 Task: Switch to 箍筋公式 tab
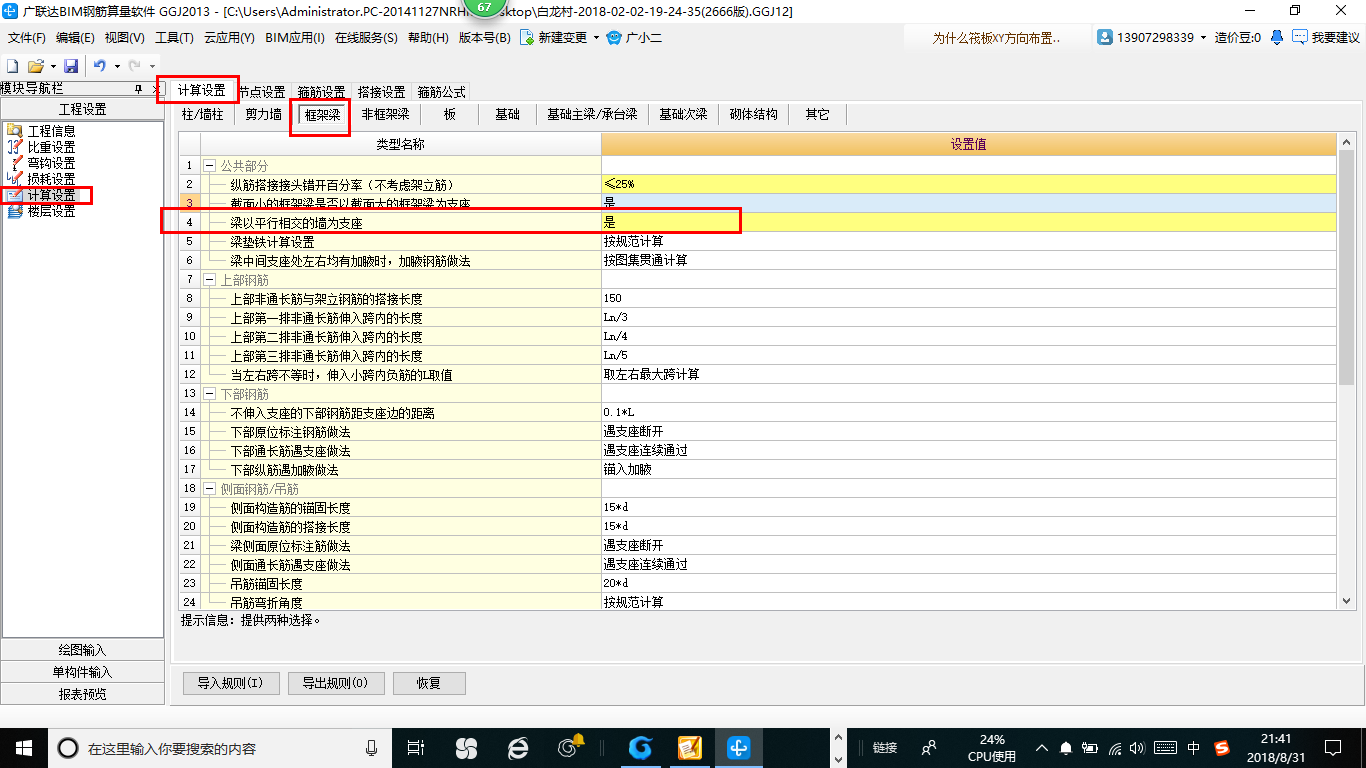click(x=441, y=92)
